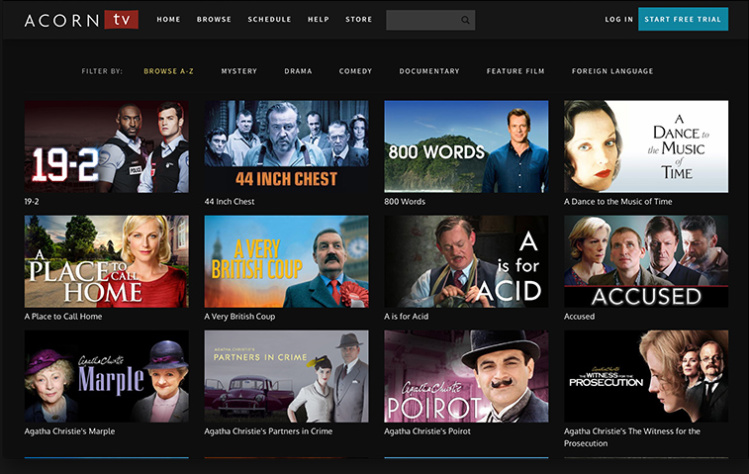Image resolution: width=749 pixels, height=474 pixels.
Task: Open the Schedule page
Action: (269, 20)
